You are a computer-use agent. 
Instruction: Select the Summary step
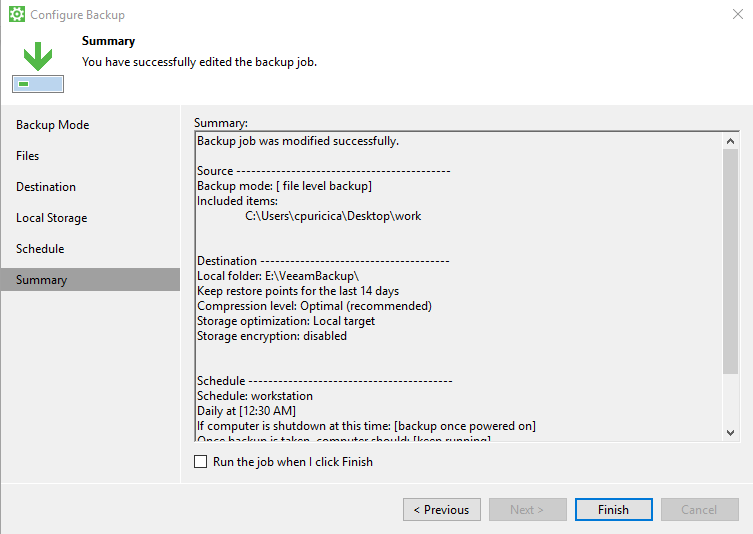[90, 279]
